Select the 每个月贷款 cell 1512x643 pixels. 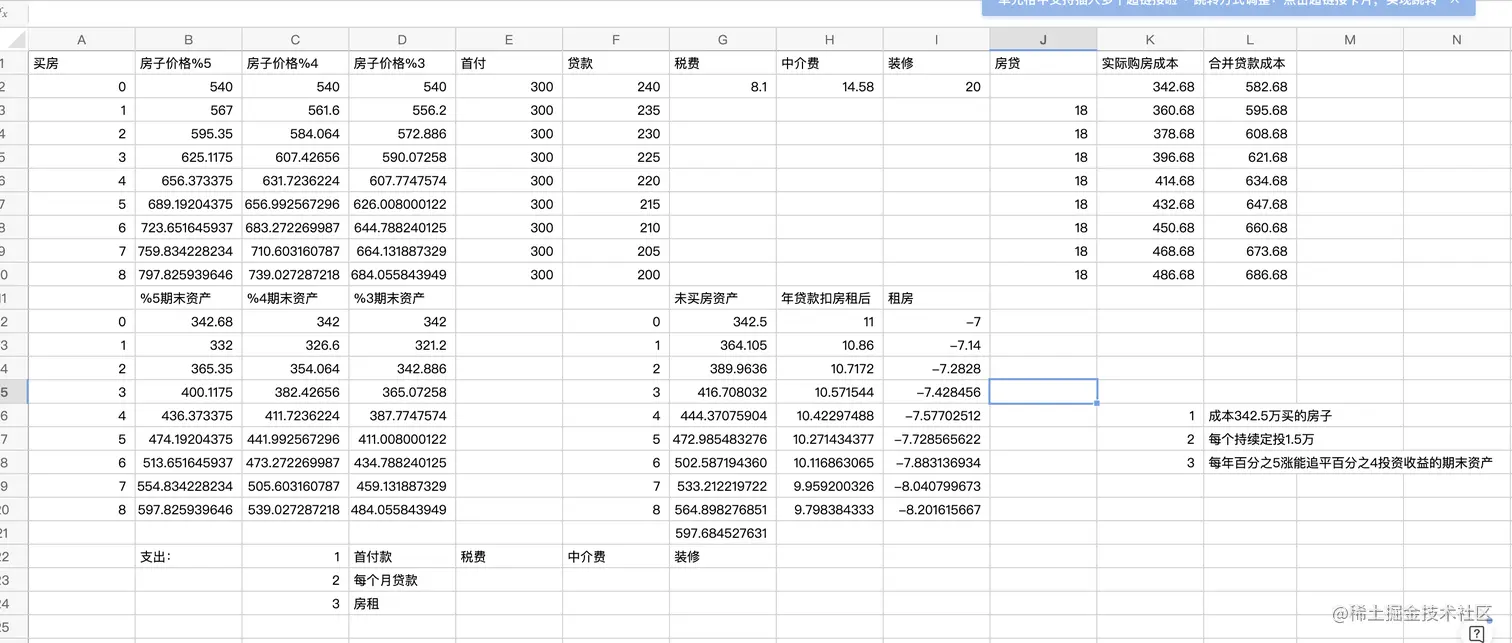point(402,580)
